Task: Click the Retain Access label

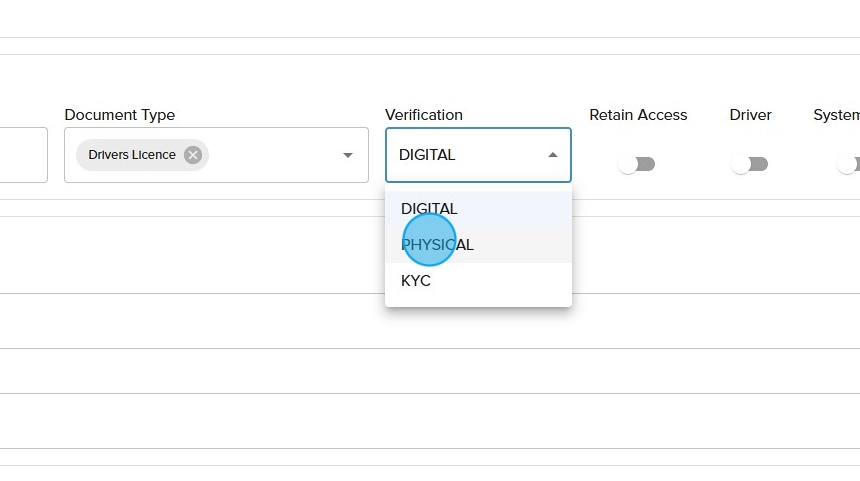Action: click(x=638, y=115)
